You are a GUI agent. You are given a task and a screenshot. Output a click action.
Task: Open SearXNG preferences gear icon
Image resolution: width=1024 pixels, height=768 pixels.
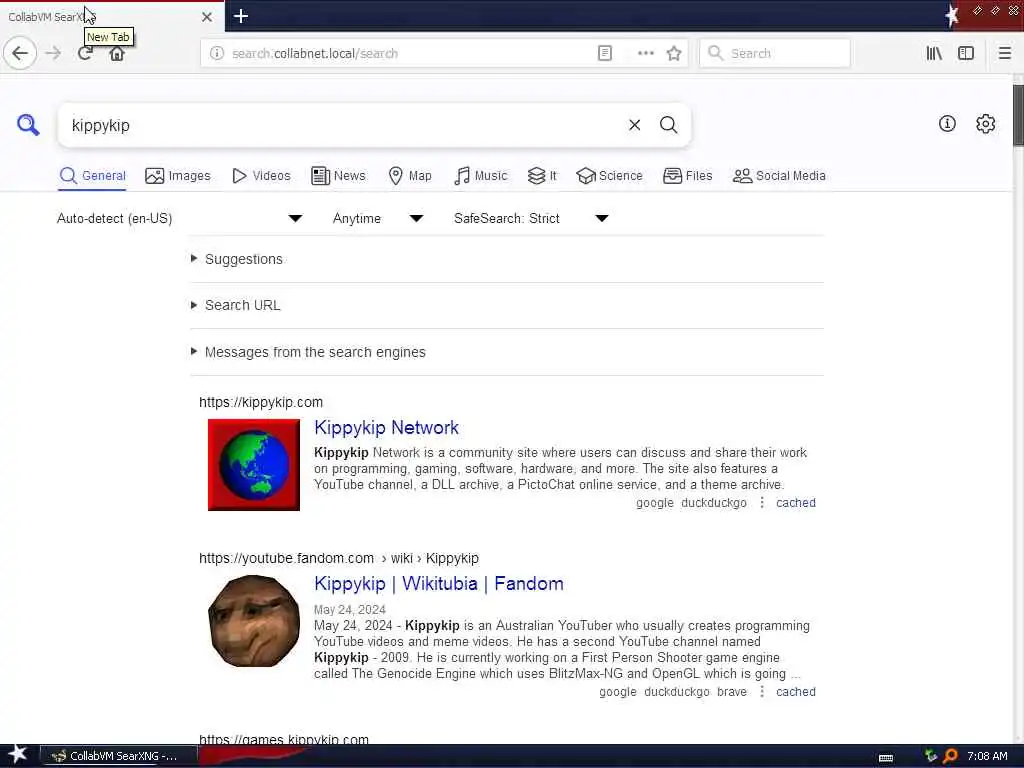point(985,123)
